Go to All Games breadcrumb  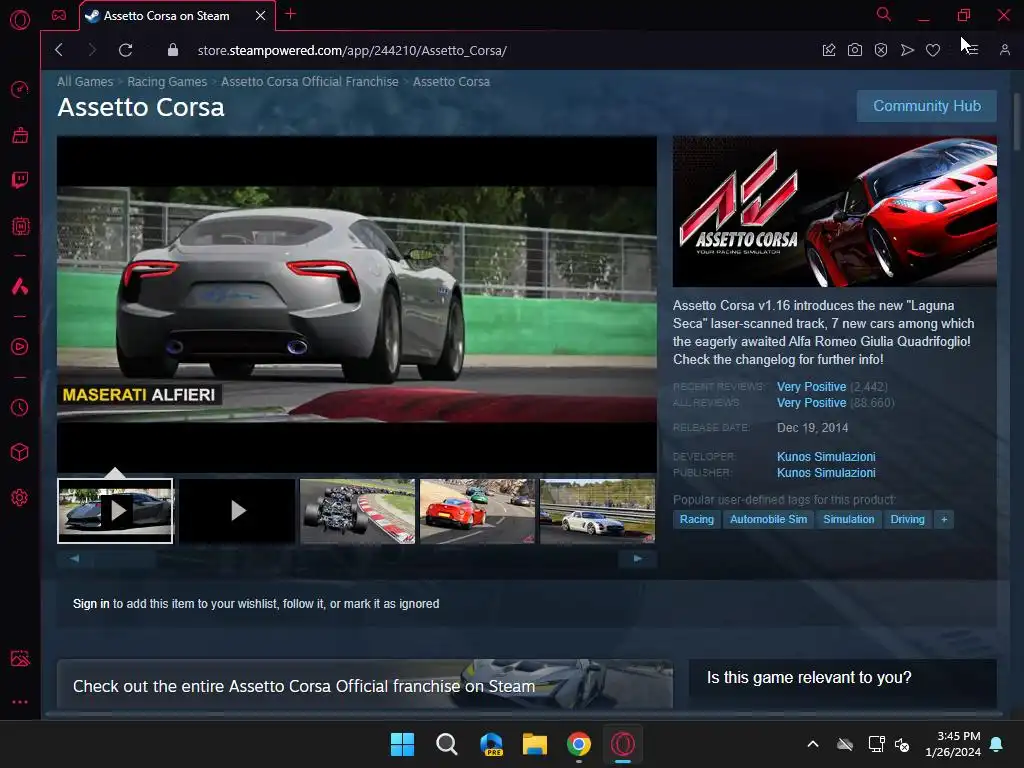pyautogui.click(x=85, y=82)
